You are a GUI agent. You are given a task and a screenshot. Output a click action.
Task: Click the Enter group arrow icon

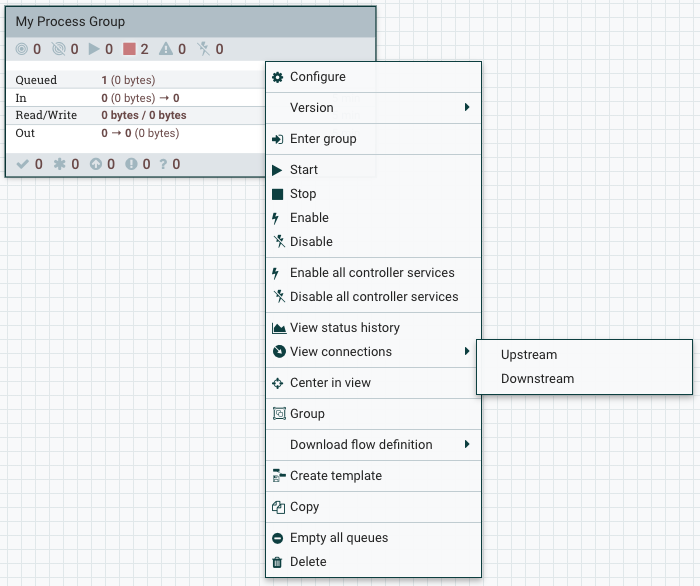[x=278, y=139]
